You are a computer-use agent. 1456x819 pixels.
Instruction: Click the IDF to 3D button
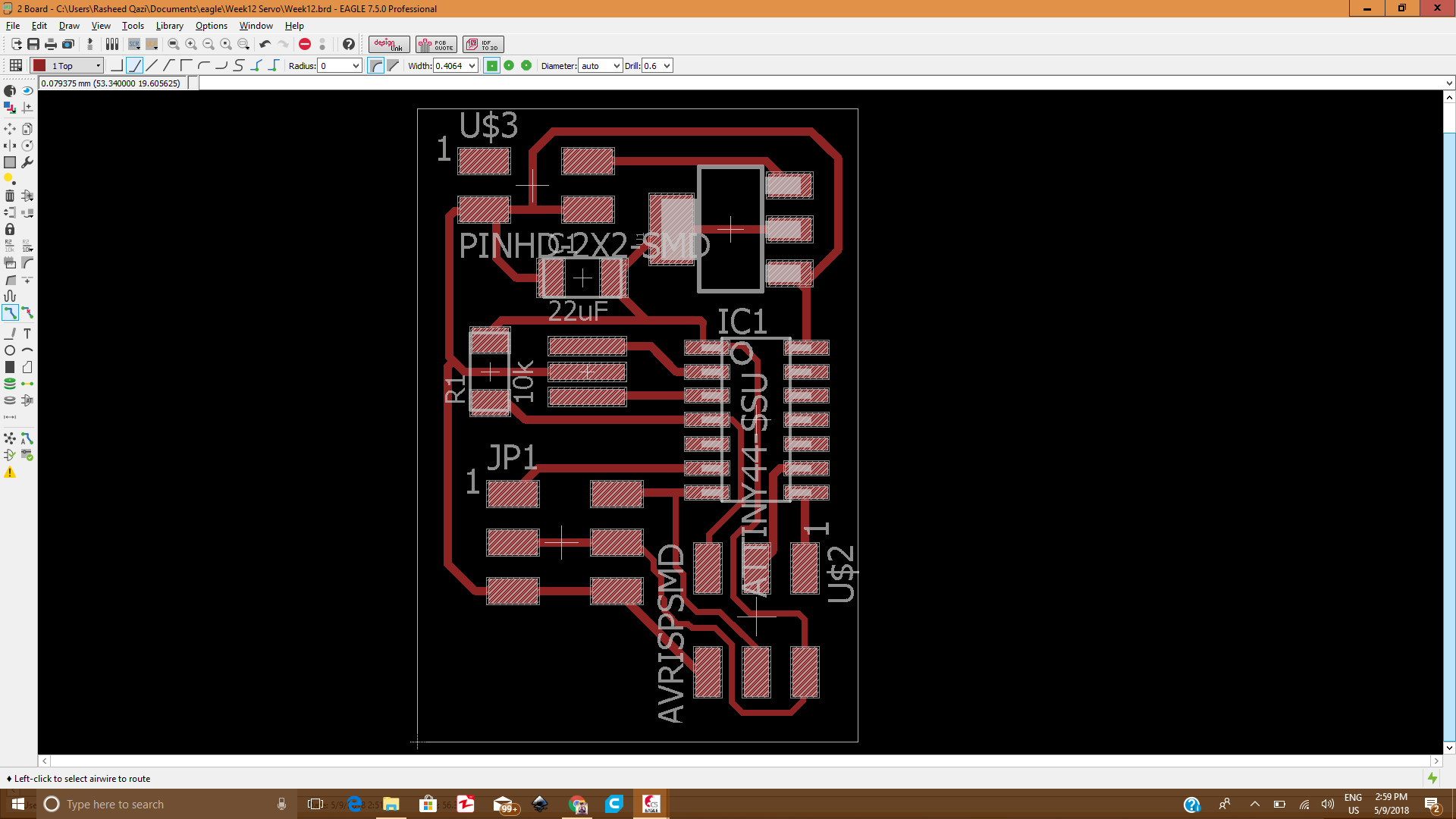click(x=483, y=45)
